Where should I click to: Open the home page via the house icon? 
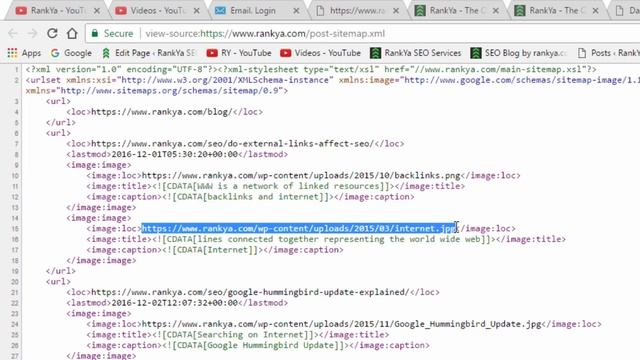tap(72, 33)
